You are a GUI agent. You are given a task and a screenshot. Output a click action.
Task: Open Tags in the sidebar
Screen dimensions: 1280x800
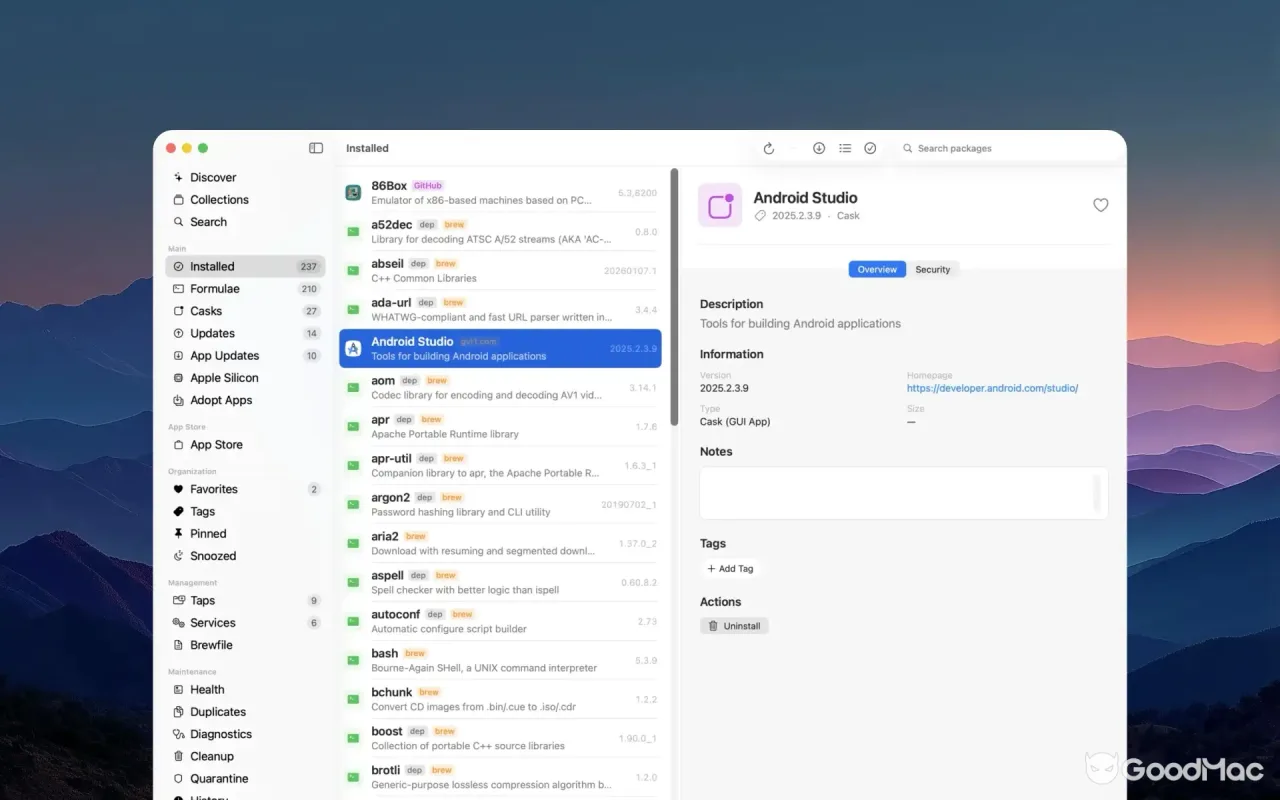tap(245, 511)
